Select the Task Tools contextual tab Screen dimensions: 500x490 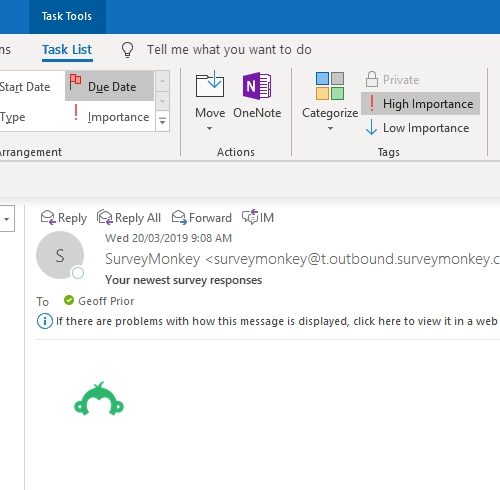[67, 16]
